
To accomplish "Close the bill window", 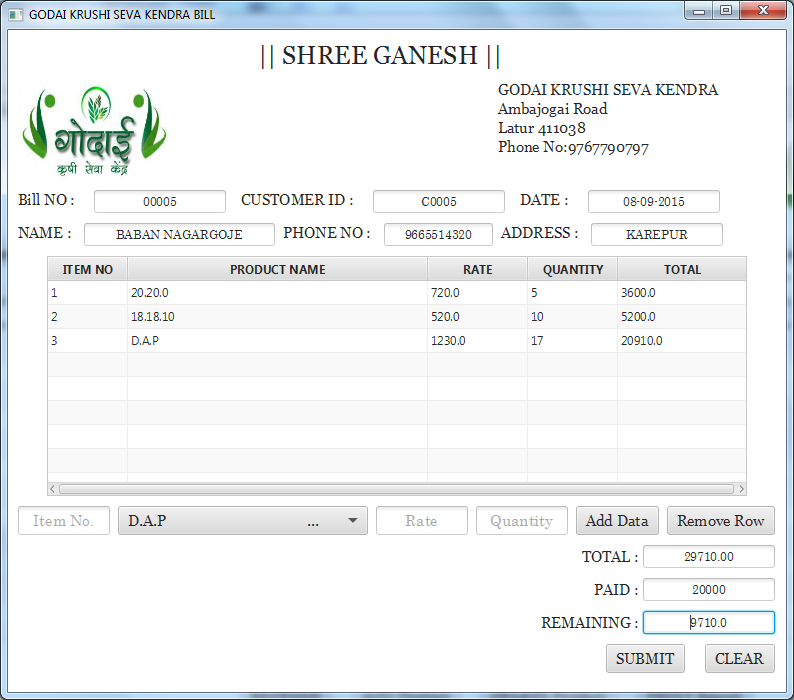I will [764, 11].
